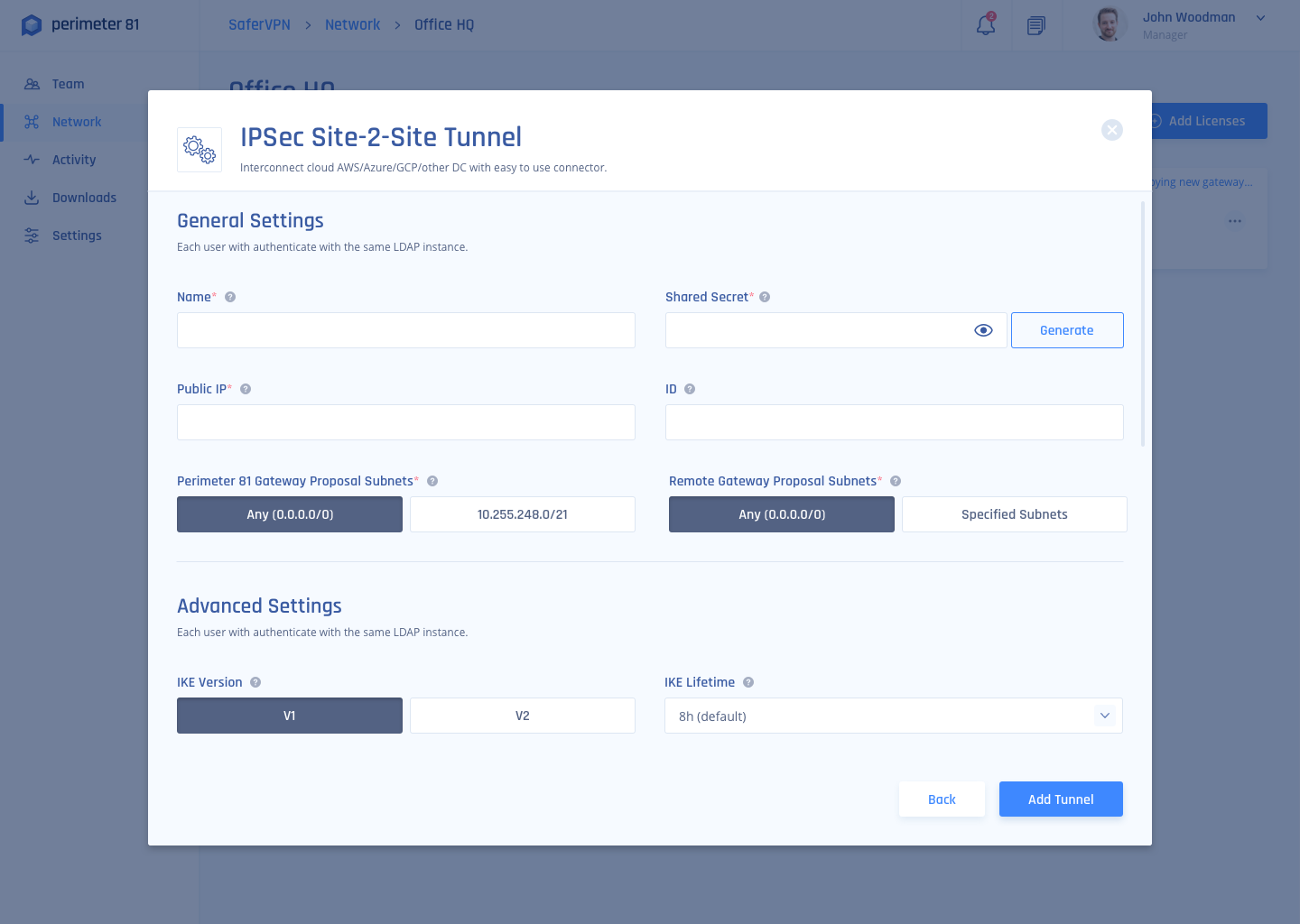Click the Back button
The image size is (1300, 924).
(942, 799)
